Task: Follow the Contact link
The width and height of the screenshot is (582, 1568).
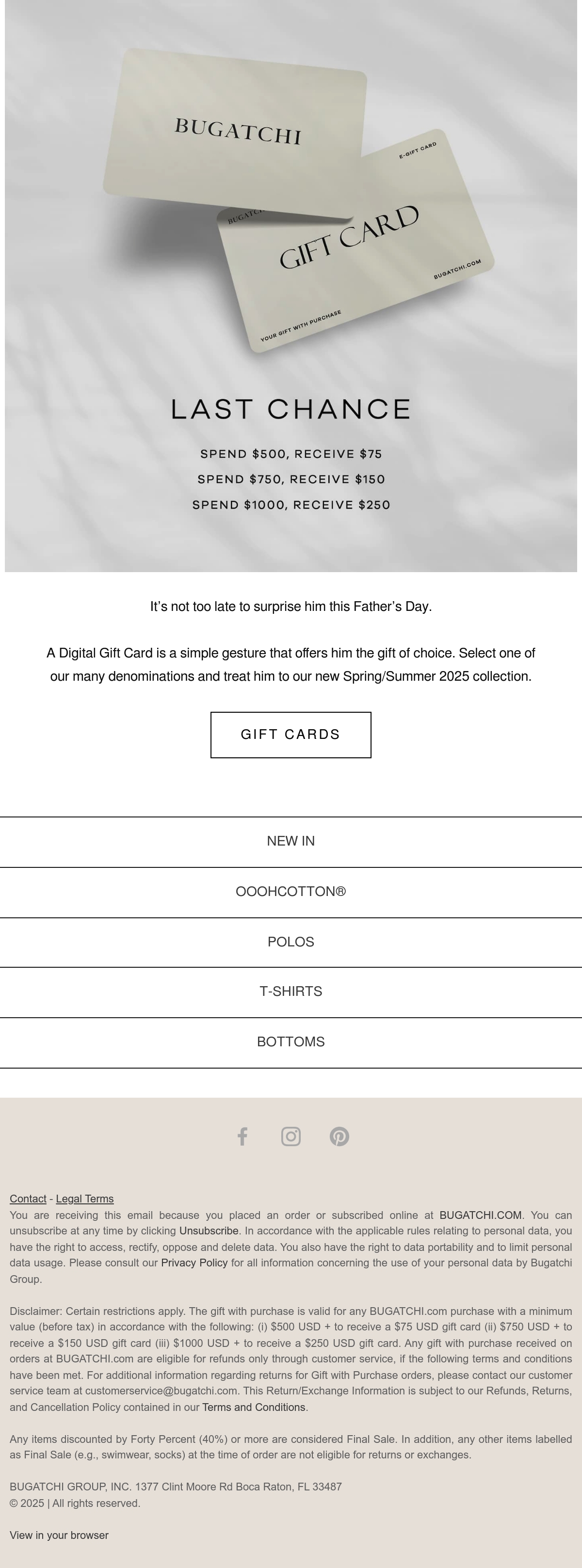Action: 28,1199
